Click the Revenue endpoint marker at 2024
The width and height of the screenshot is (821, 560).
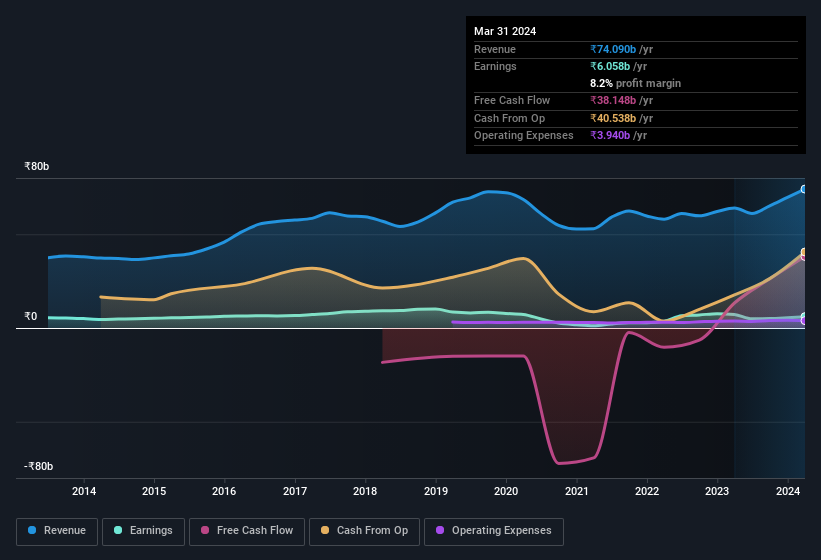click(x=804, y=189)
